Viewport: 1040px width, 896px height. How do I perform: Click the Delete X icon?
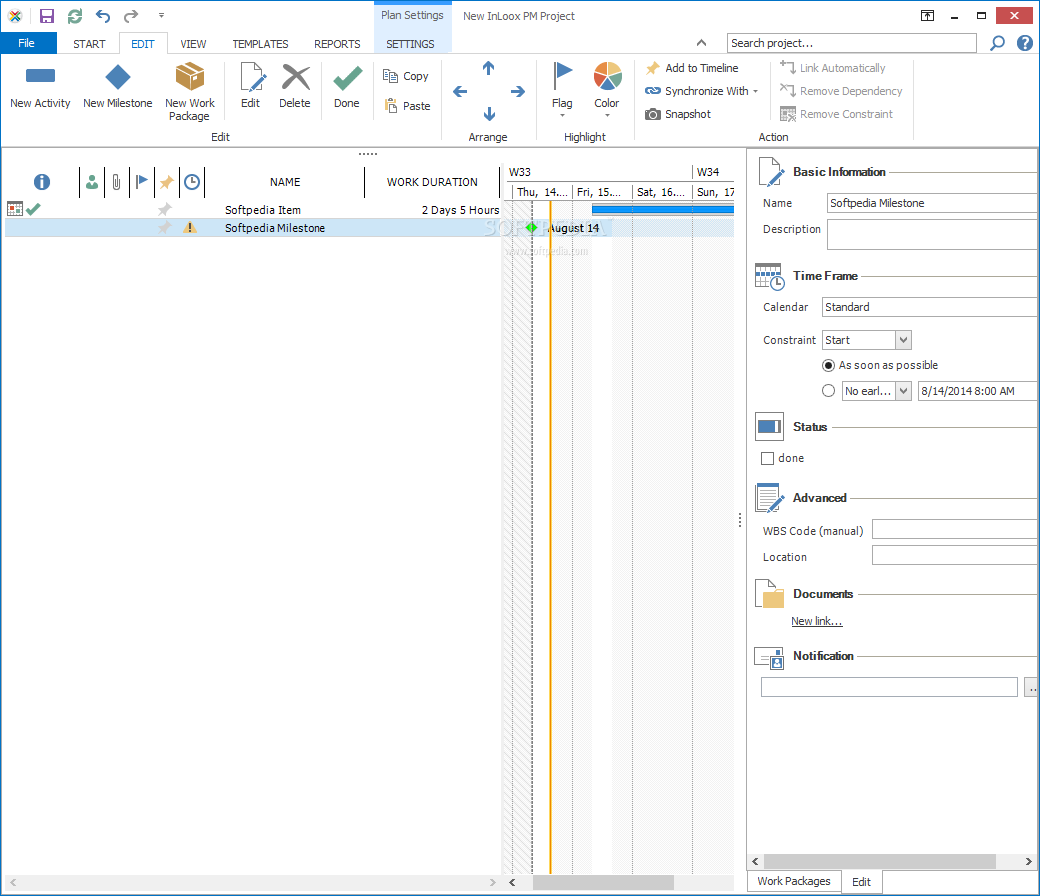pyautogui.click(x=295, y=77)
